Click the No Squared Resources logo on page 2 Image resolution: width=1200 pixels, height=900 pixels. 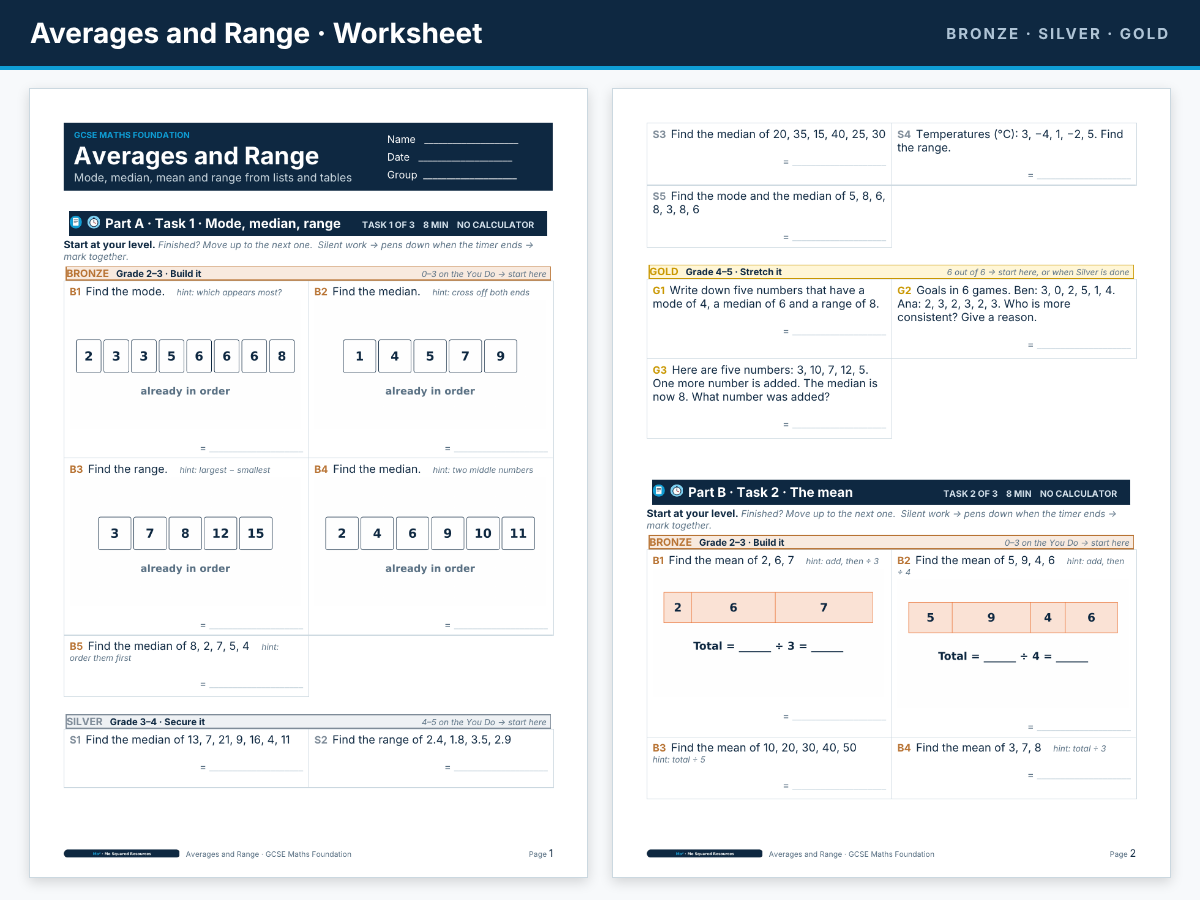(704, 854)
